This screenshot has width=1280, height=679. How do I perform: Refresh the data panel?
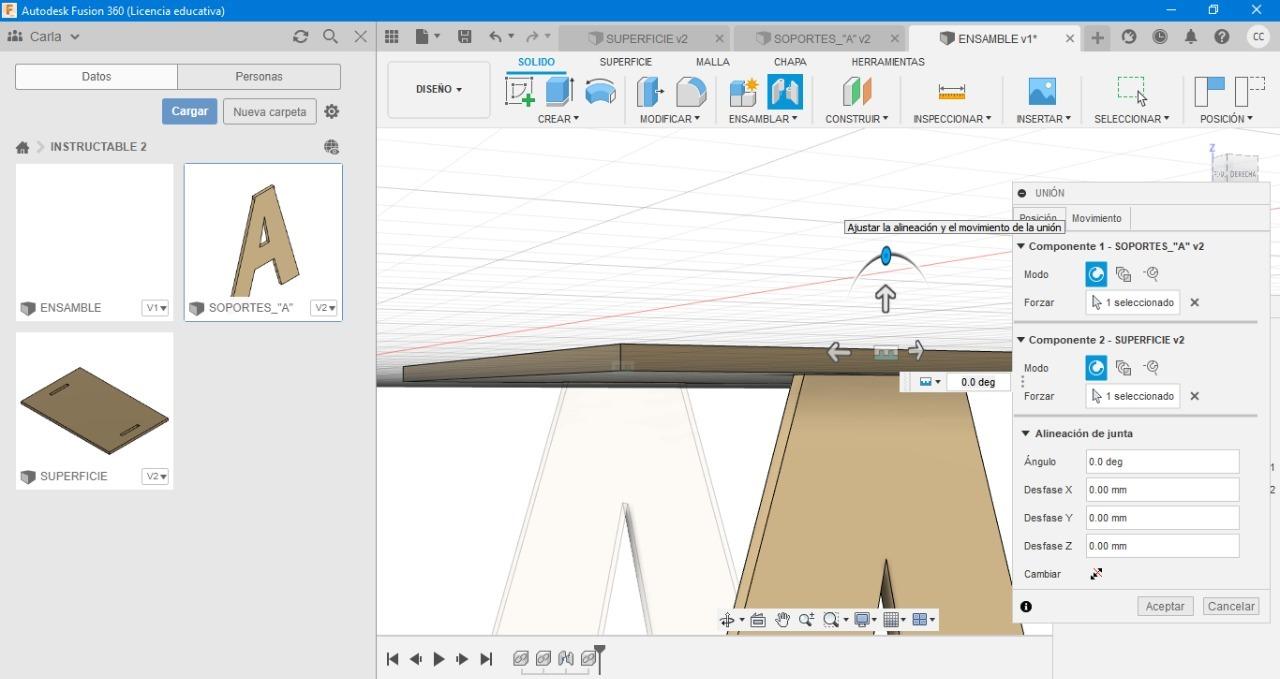(x=300, y=37)
